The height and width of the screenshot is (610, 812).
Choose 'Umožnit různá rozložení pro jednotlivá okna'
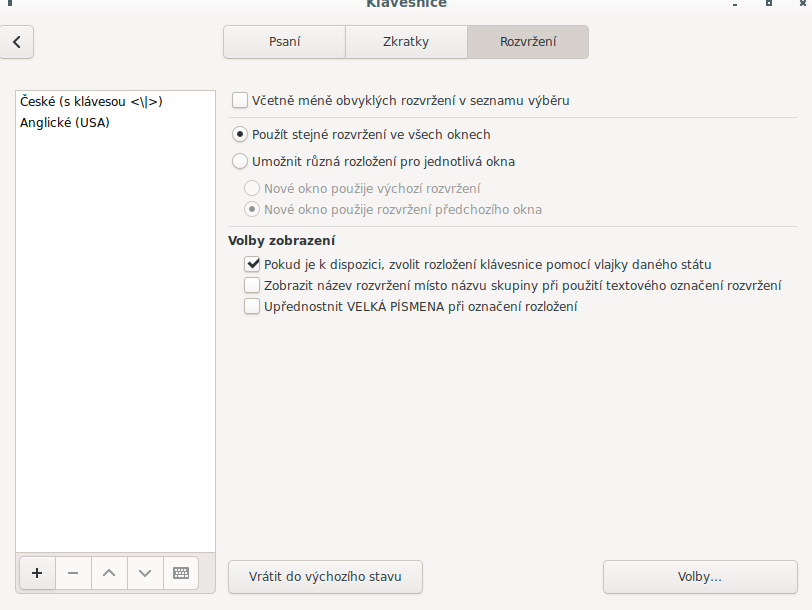(x=240, y=161)
